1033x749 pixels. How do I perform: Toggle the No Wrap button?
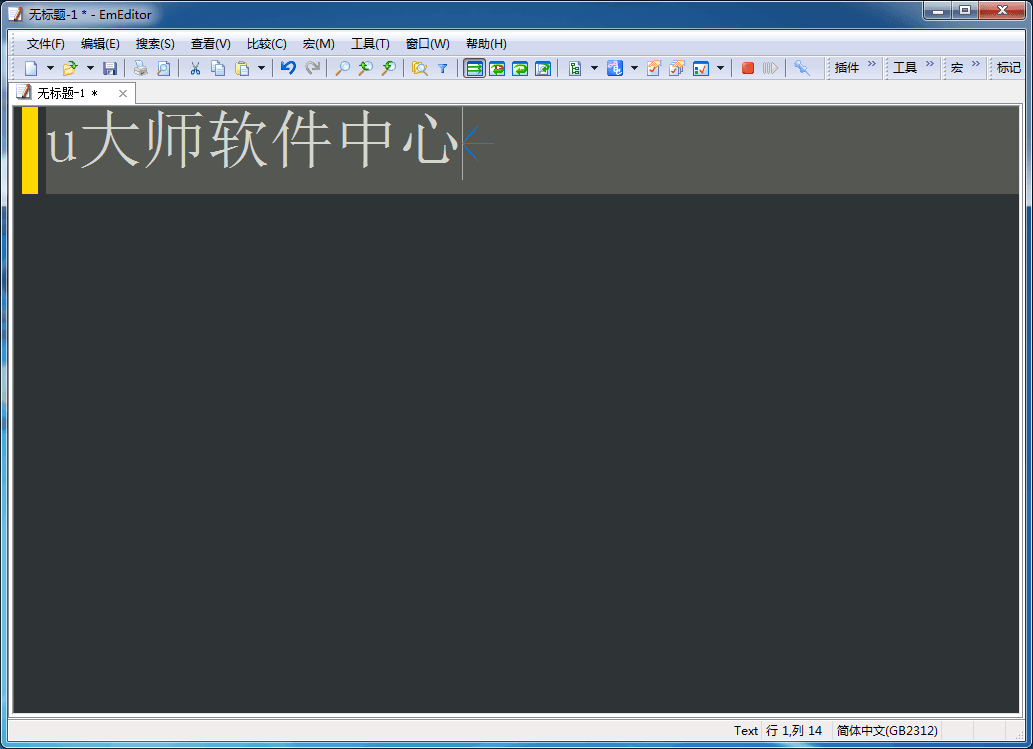474,68
